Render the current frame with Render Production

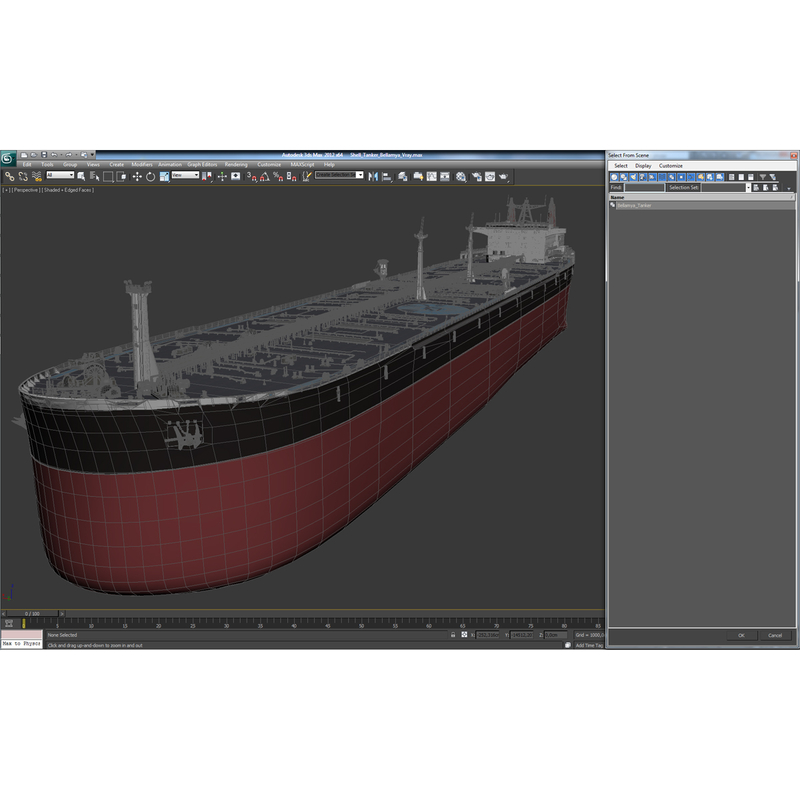pos(502,177)
